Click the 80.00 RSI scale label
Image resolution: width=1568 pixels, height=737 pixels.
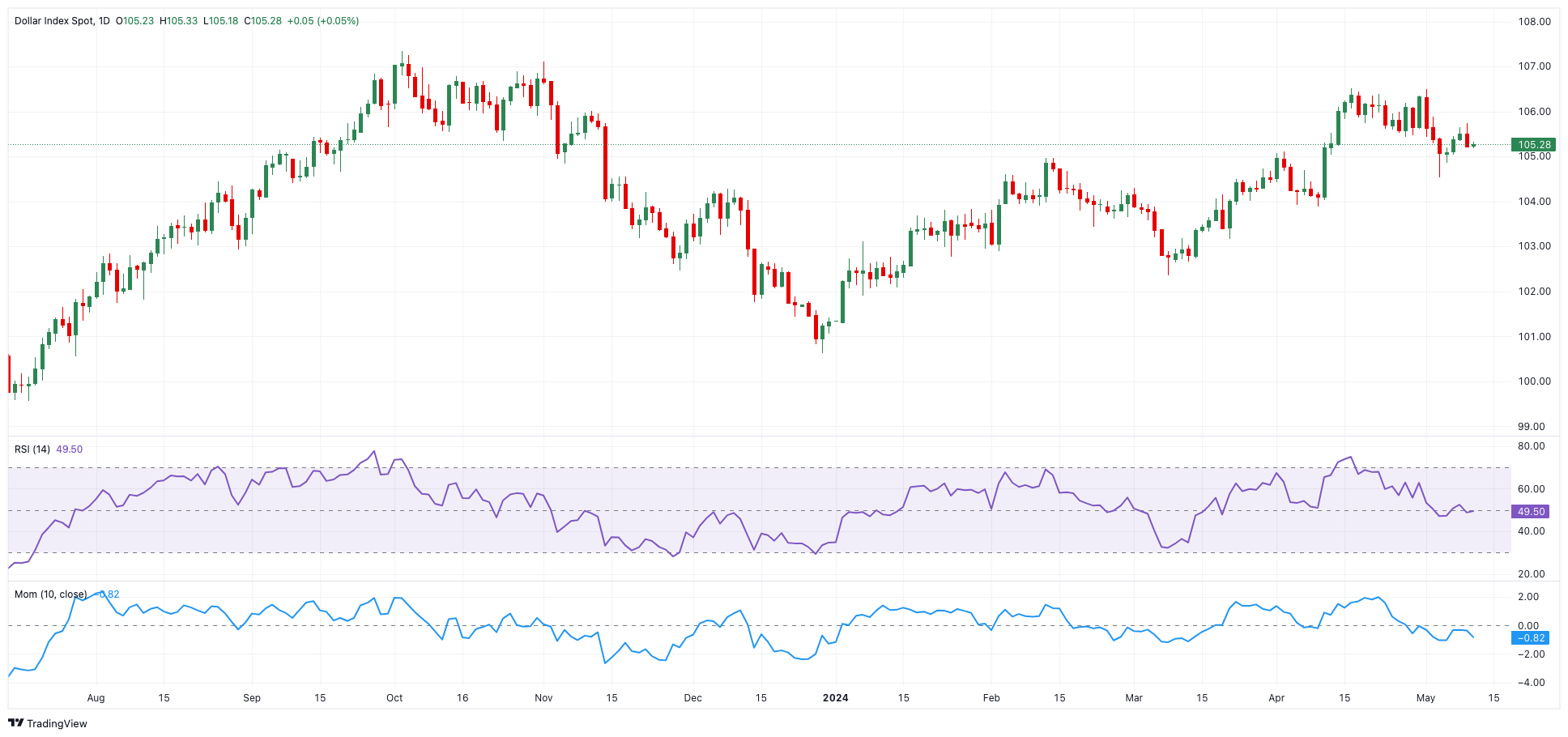pos(1531,446)
